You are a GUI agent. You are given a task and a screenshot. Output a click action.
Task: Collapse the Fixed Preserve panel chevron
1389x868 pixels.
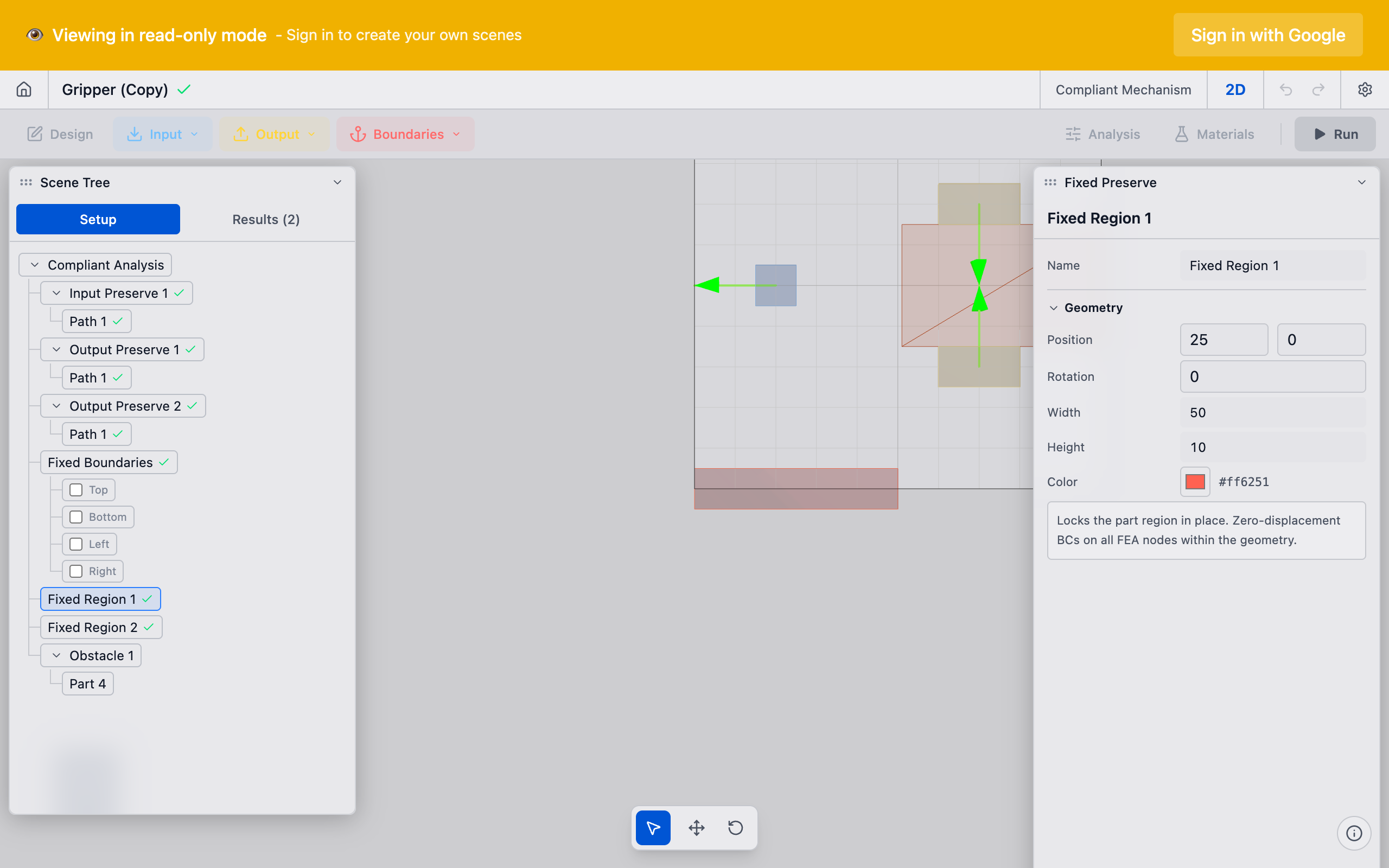tap(1361, 183)
